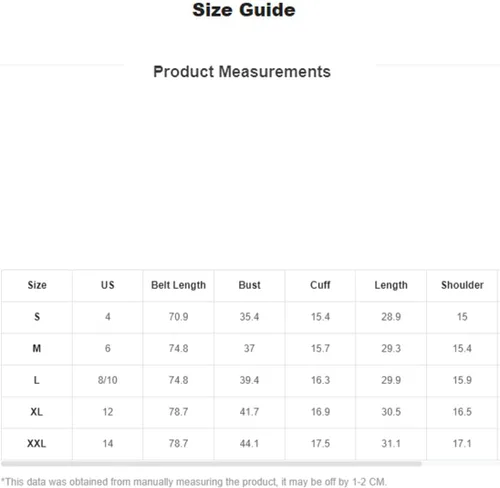
Task: Click the Shoulder column header
Action: click(462, 285)
